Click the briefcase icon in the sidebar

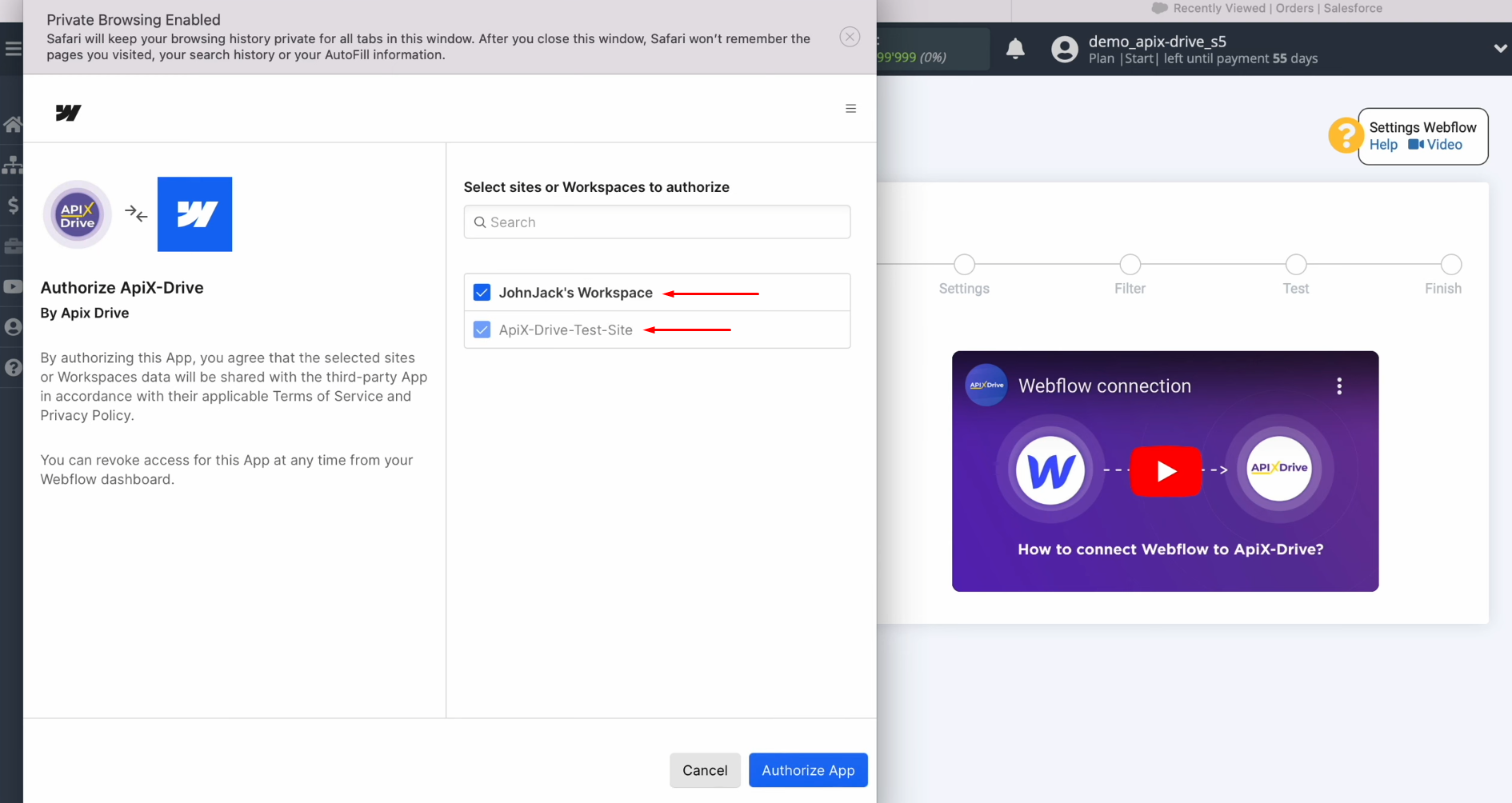click(13, 246)
